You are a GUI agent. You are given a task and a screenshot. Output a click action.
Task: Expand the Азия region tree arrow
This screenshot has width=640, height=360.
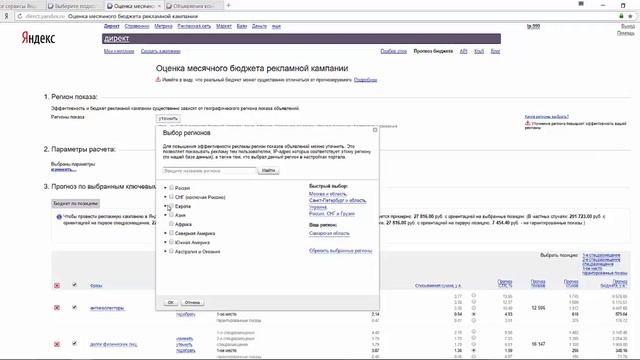165,215
